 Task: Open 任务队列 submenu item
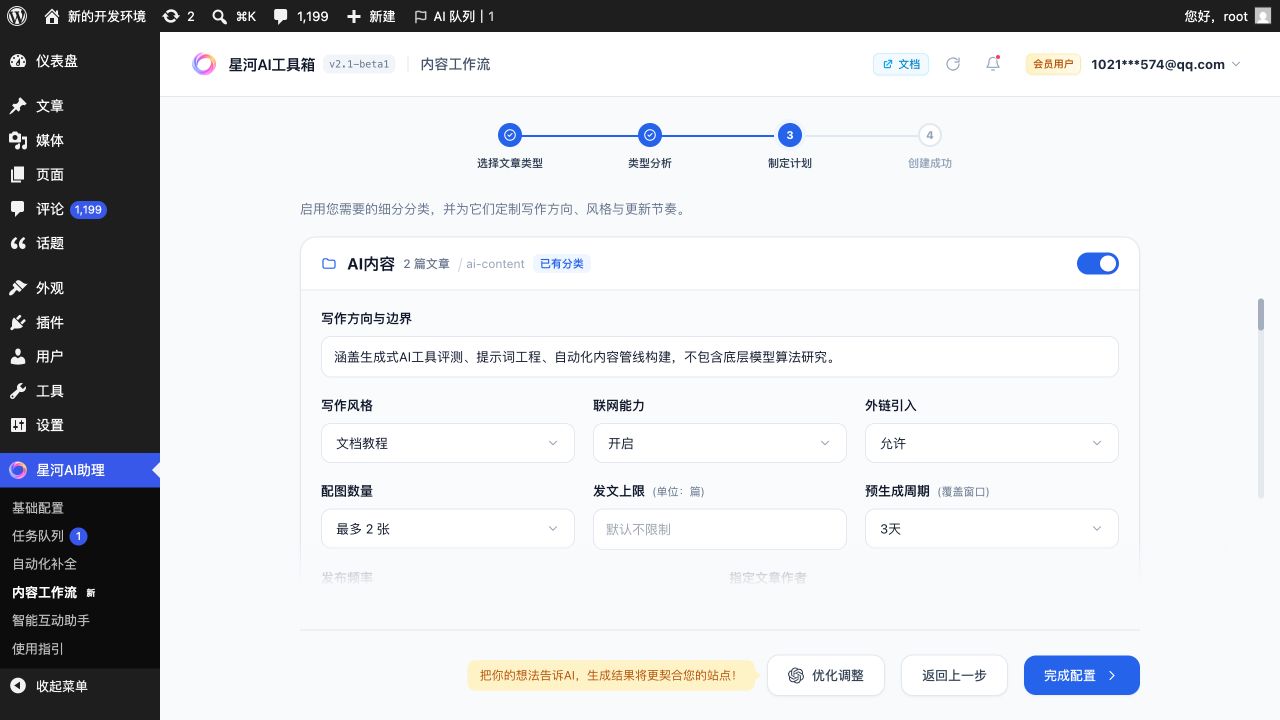[x=38, y=536]
